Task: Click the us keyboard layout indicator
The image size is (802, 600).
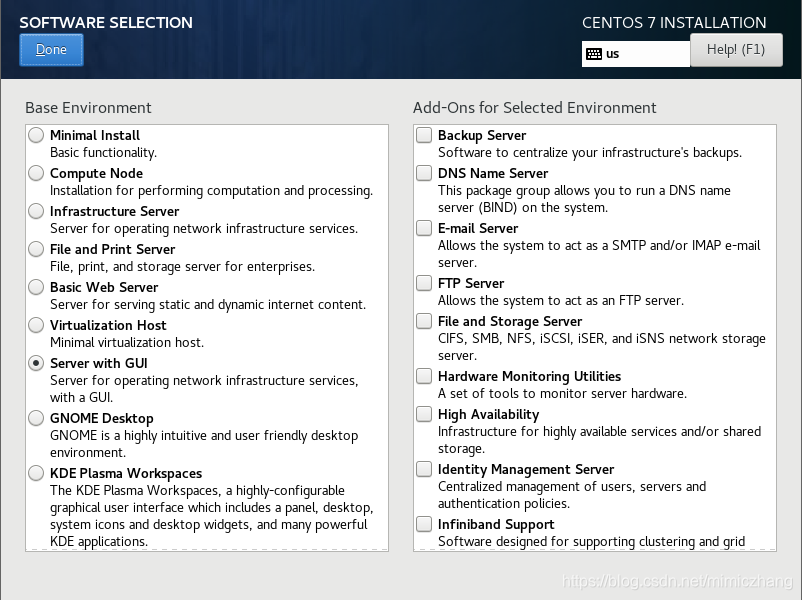Action: coord(636,54)
